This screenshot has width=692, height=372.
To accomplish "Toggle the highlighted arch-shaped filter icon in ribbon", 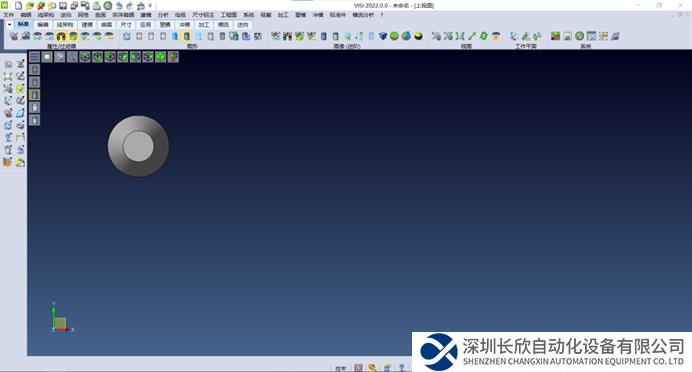I will point(61,36).
